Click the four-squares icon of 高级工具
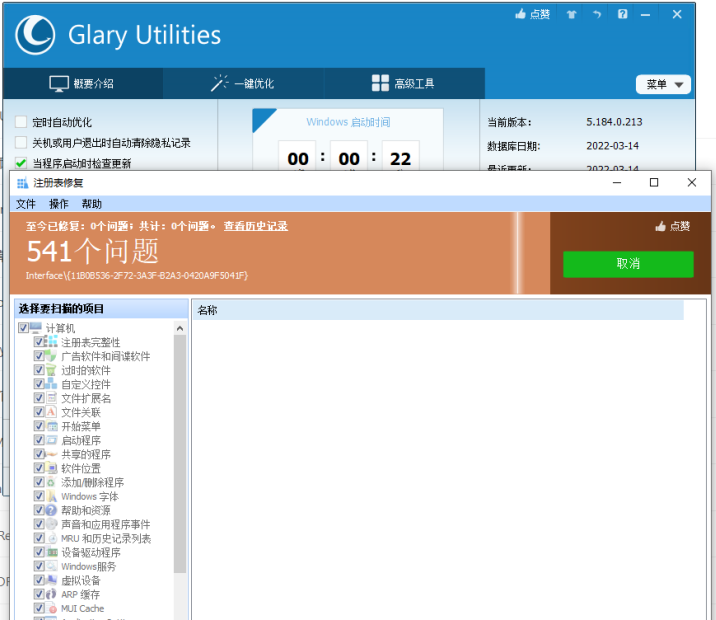Image resolution: width=716 pixels, height=620 pixels. pos(380,83)
